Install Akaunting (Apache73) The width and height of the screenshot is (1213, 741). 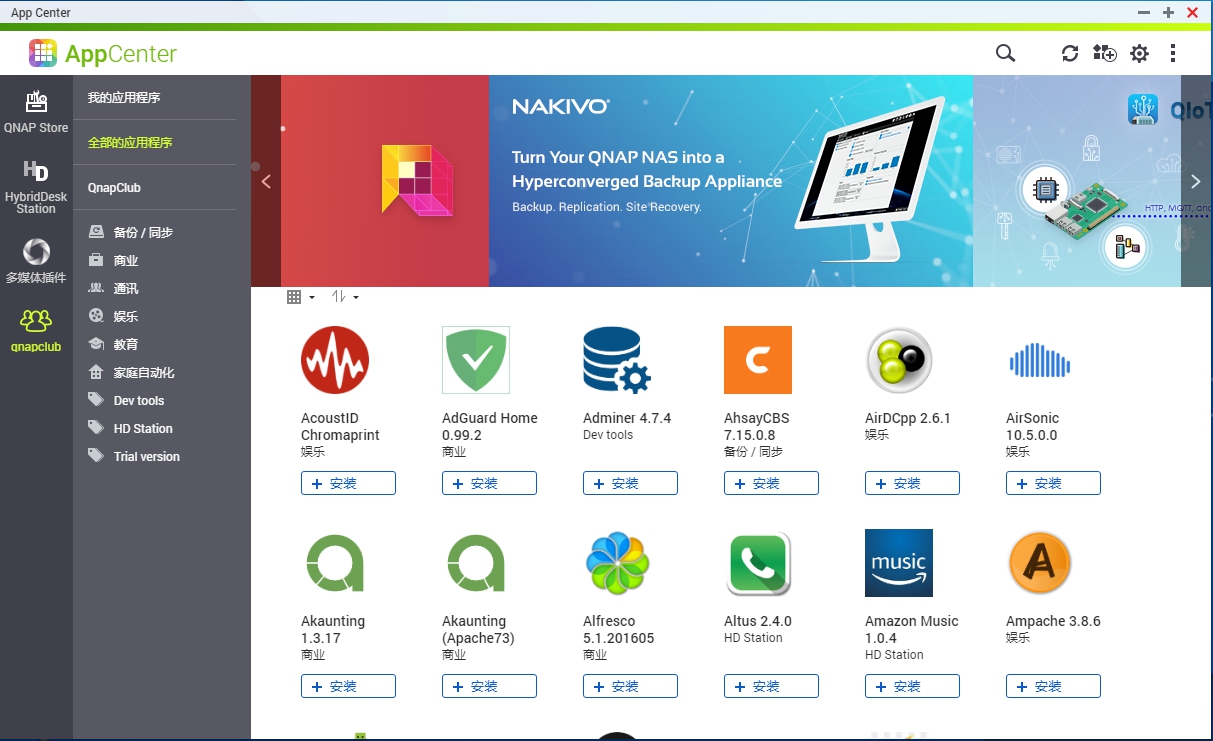click(x=489, y=686)
